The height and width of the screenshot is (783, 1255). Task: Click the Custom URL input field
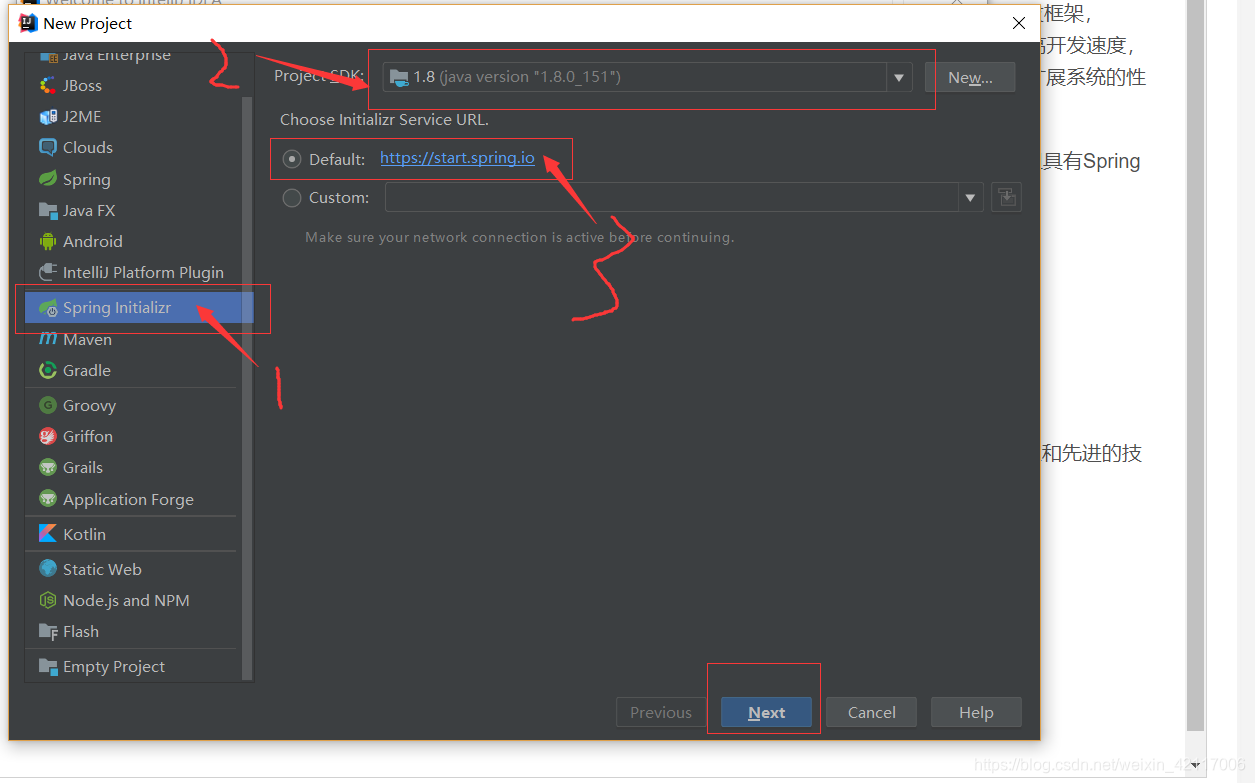[671, 198]
